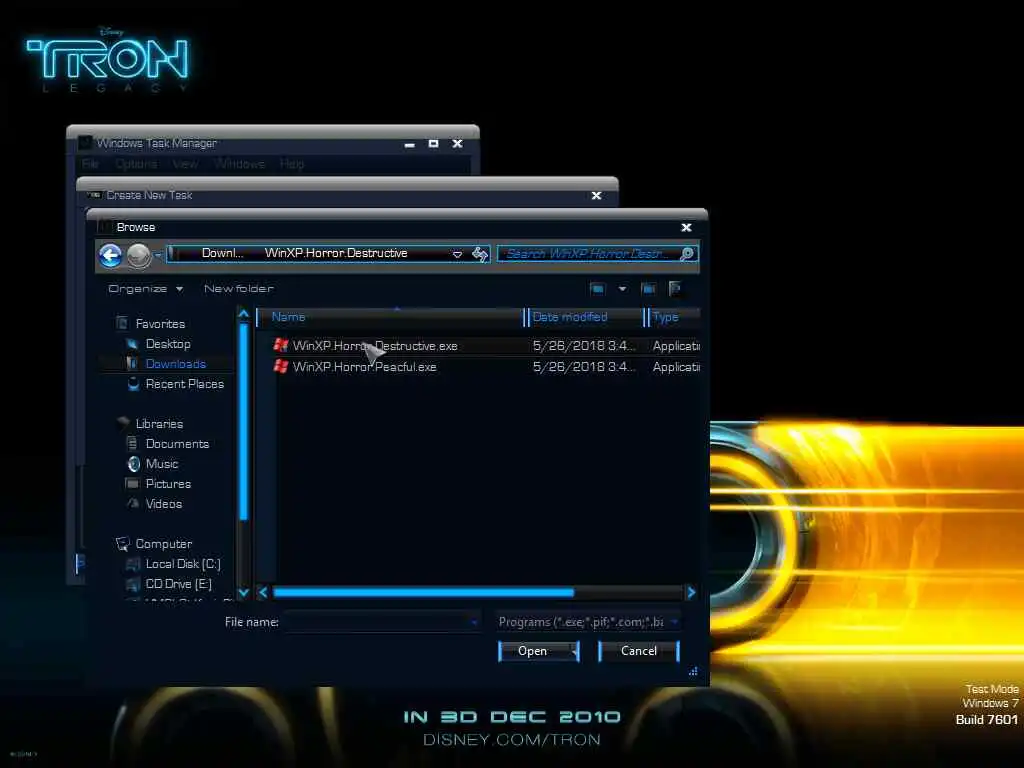The width and height of the screenshot is (1024, 768).
Task: Open the file type filter dropdown
Action: click(674, 622)
